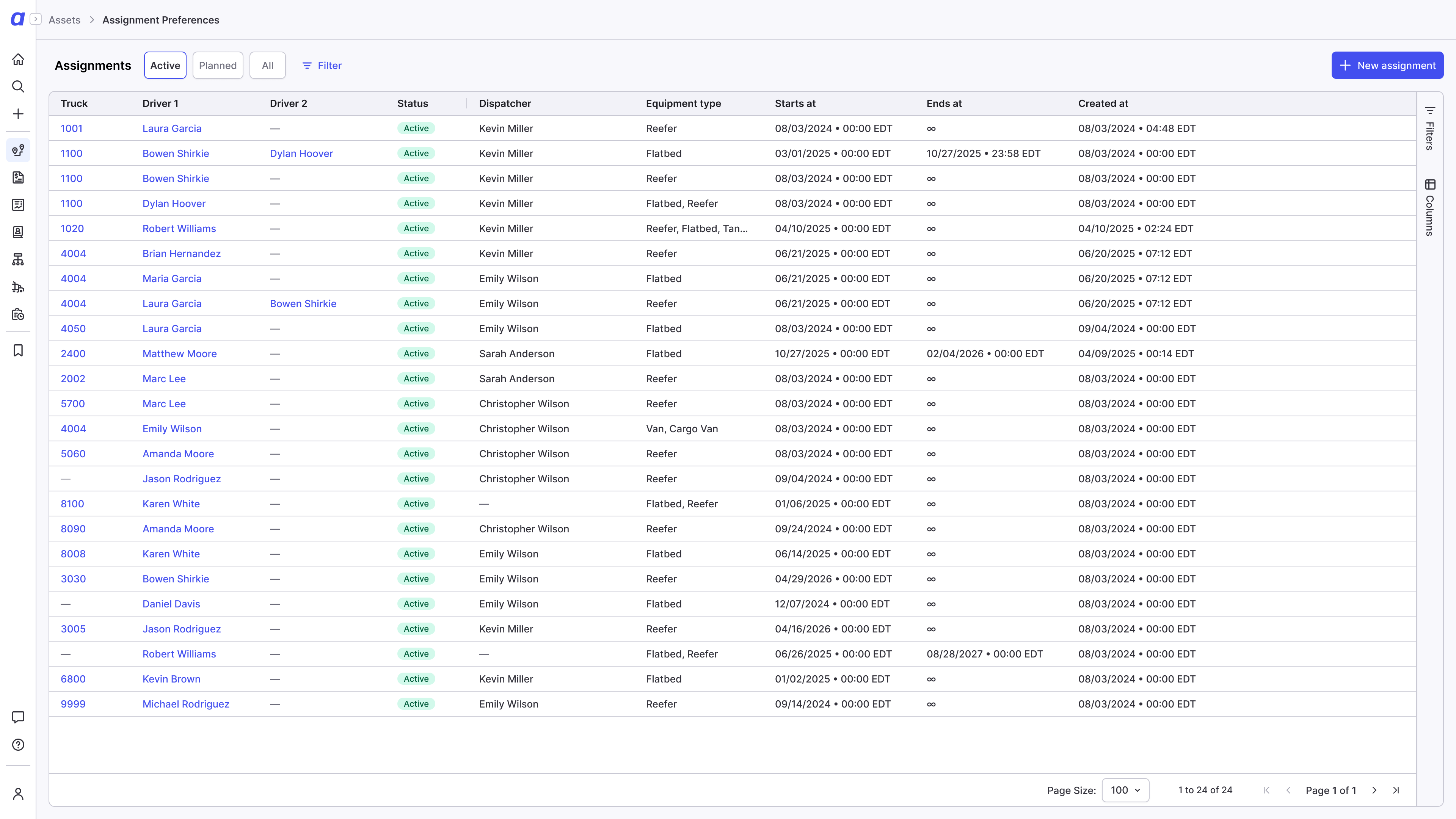Open the user profile icon

pos(18,794)
